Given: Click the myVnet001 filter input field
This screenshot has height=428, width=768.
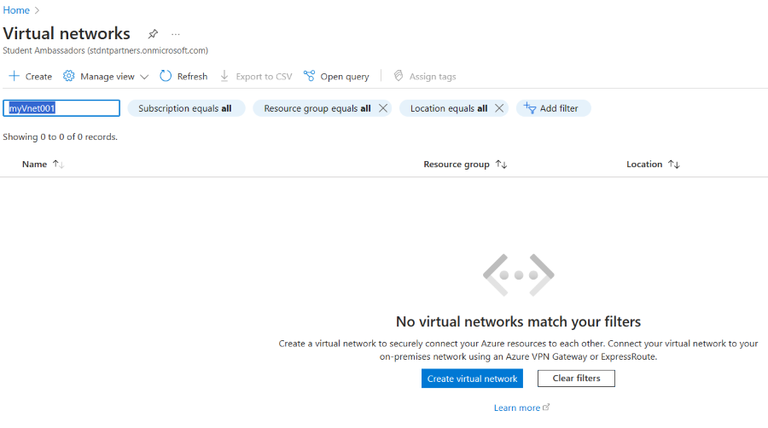Looking at the screenshot, I should 61,108.
